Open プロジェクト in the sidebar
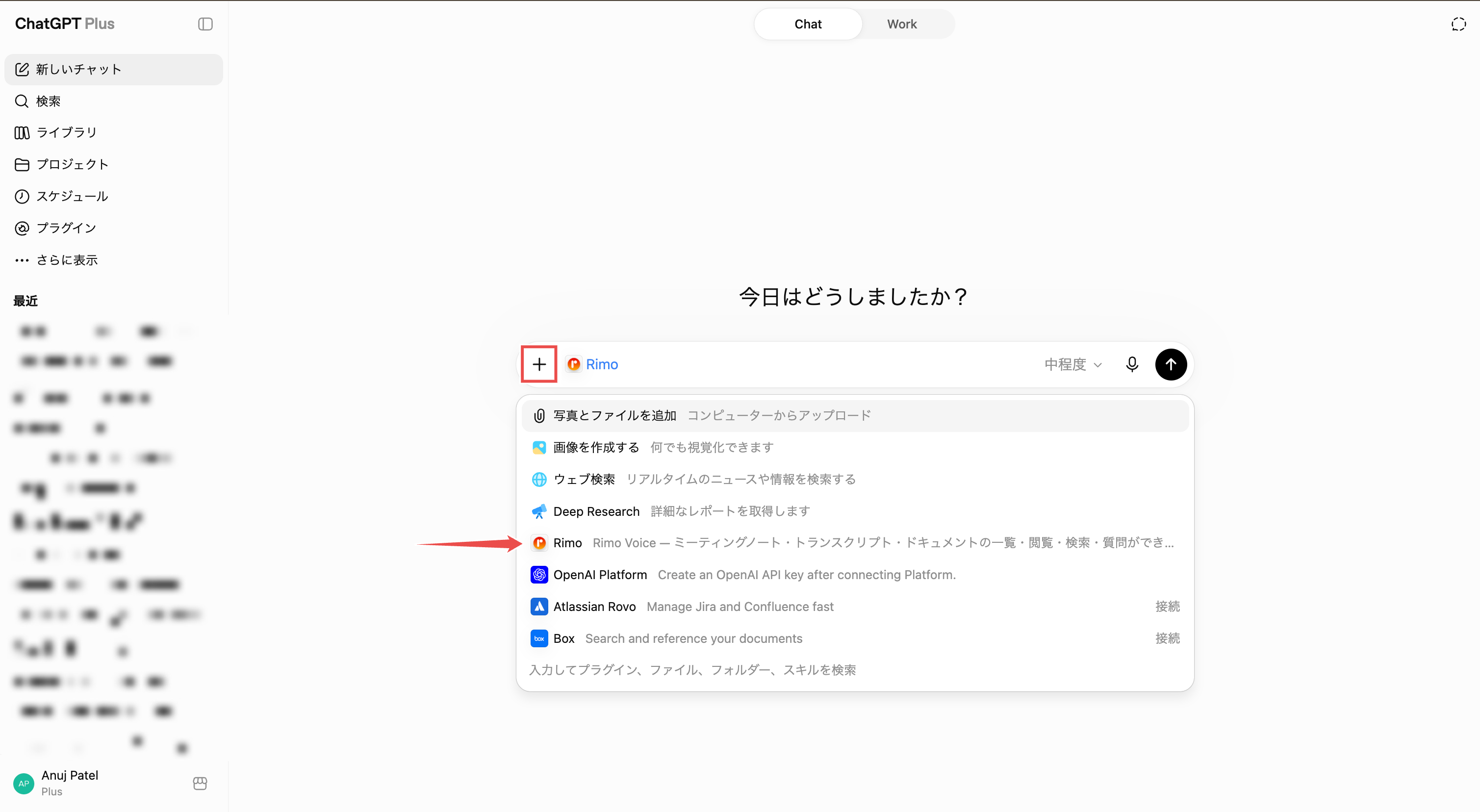The image size is (1480, 812). point(114,165)
